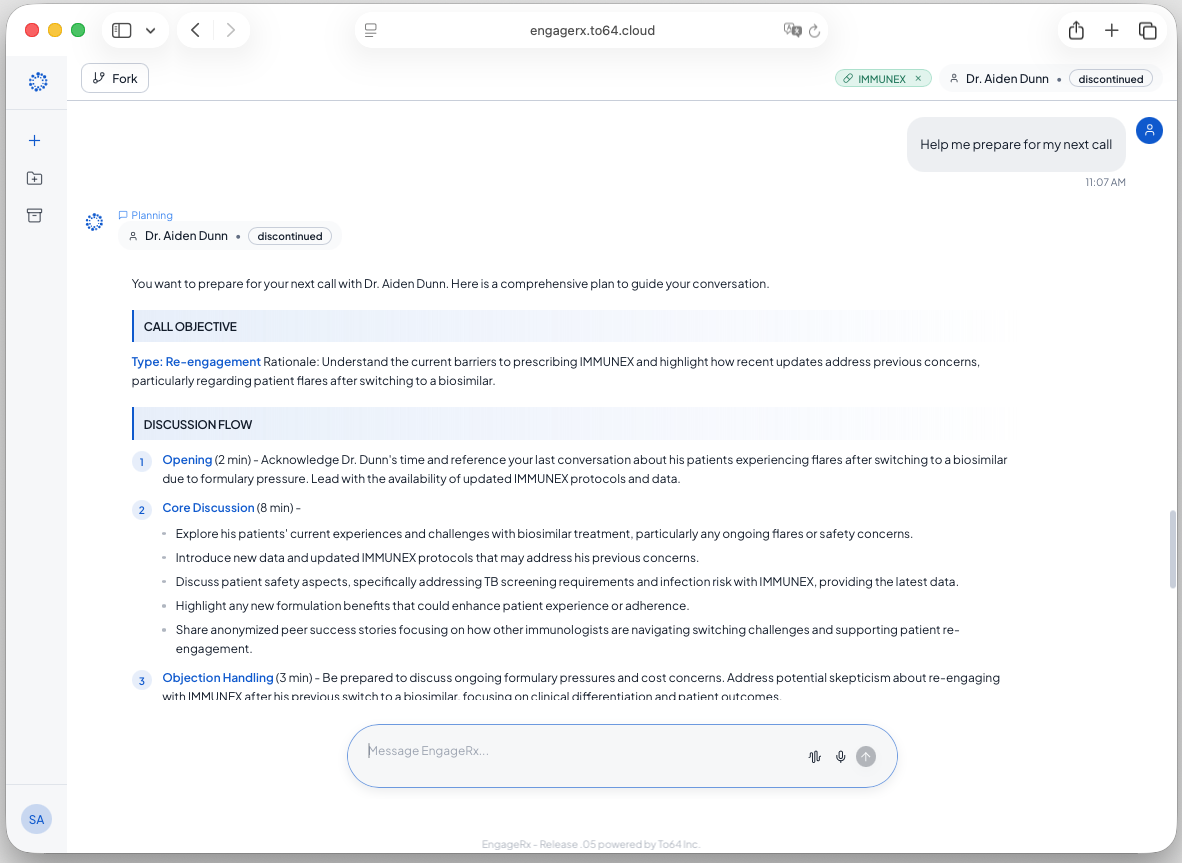Click the Type: Re-engagement link
The image size is (1182, 863).
point(196,362)
